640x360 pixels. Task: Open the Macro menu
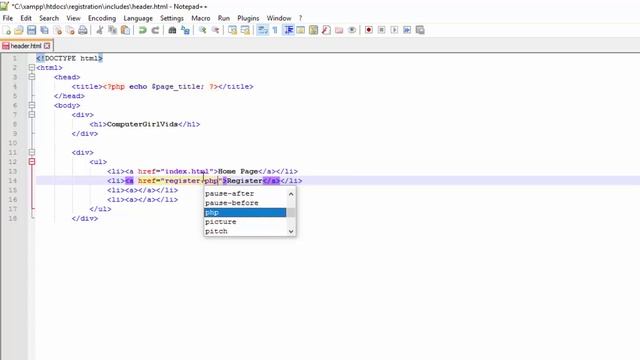pos(201,18)
